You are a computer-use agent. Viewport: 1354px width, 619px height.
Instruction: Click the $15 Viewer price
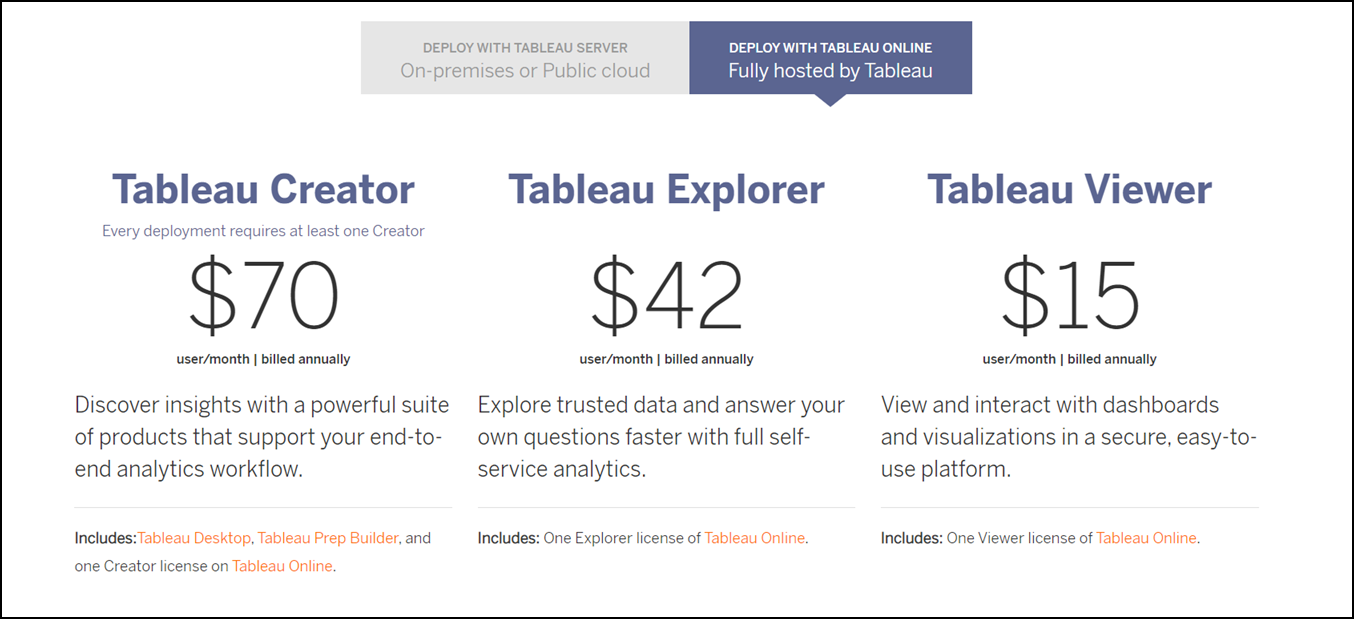(x=1069, y=295)
